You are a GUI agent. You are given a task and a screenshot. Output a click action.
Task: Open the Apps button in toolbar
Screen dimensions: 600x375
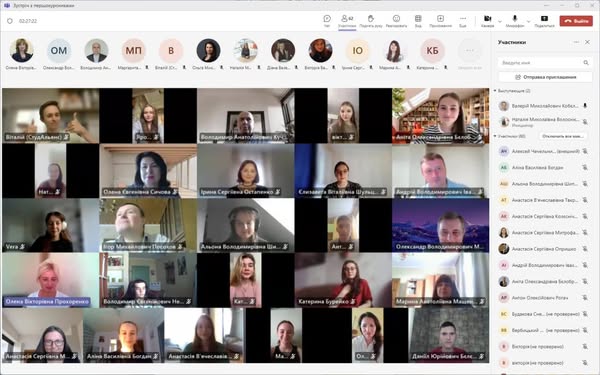(440, 21)
